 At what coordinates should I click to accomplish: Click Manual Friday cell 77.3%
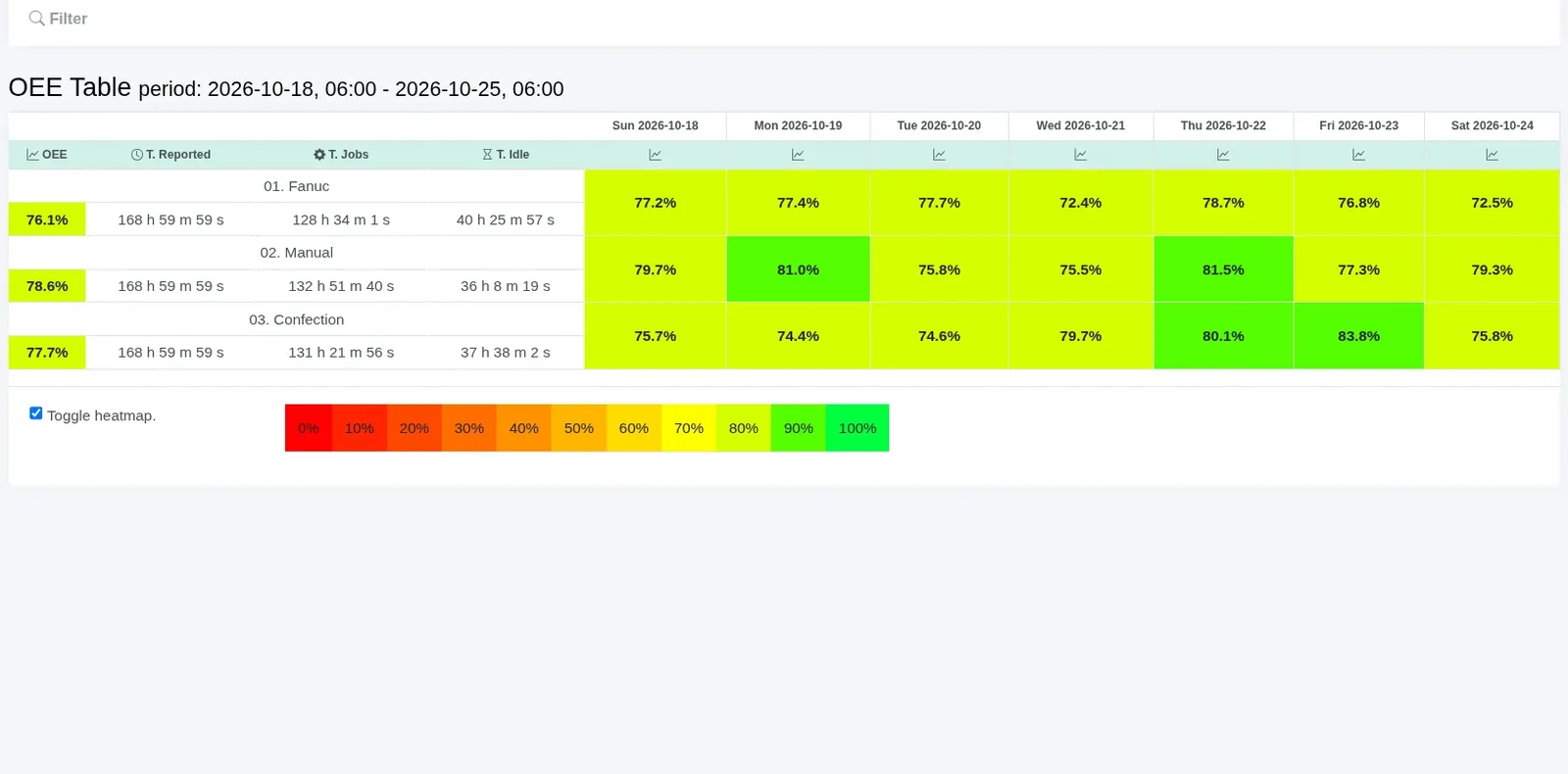[1358, 269]
